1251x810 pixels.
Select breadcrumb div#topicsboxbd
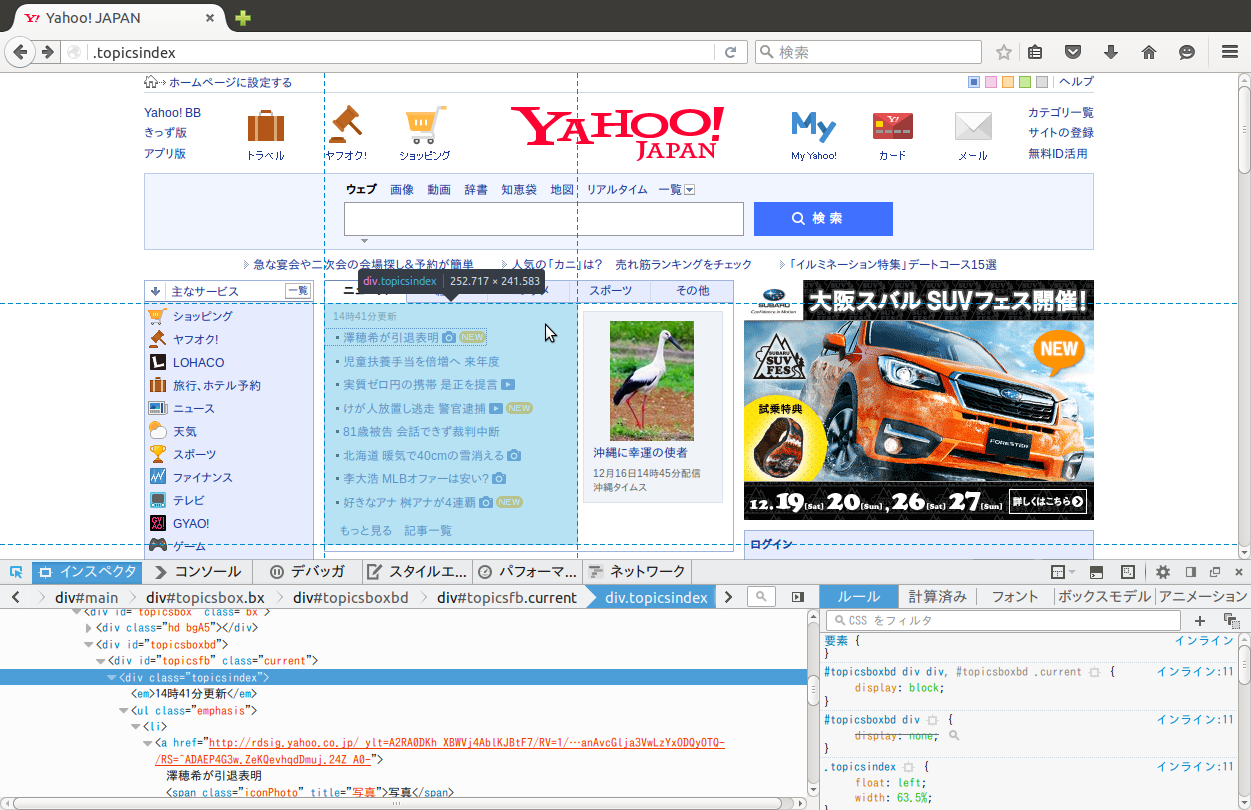[x=351, y=597]
